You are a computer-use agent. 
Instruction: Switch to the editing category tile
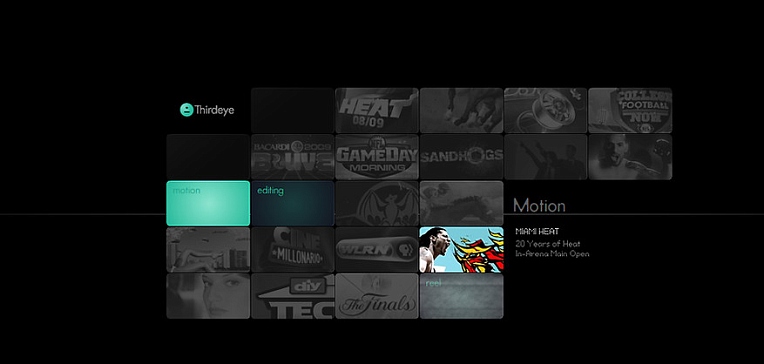292,203
